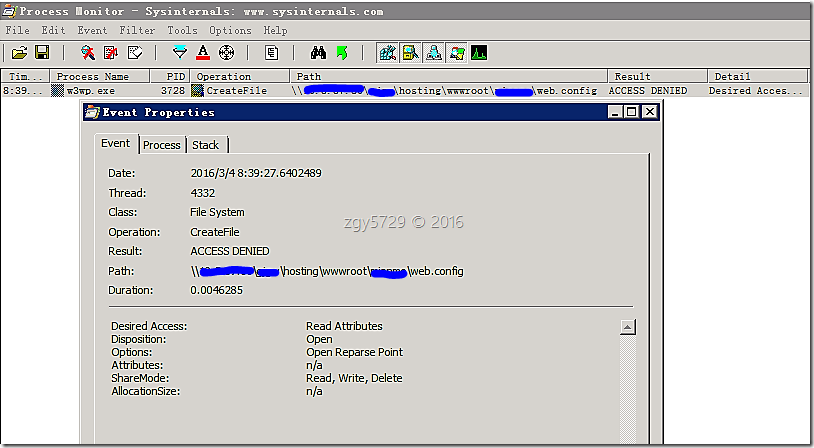The image size is (814, 448).
Task: Click the Path value in Event Properties
Action: coord(327,271)
